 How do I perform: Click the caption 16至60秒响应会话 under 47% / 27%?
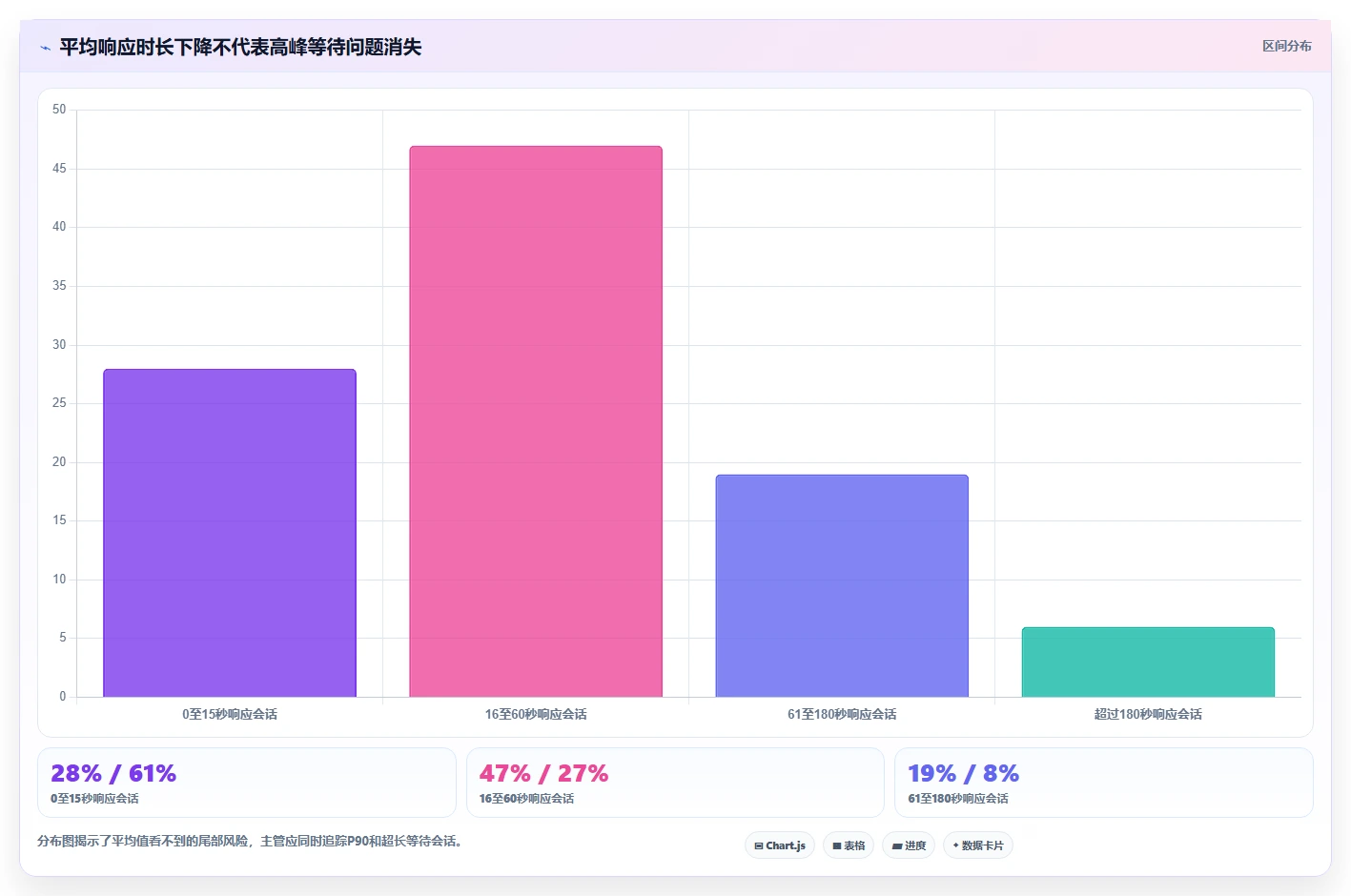click(526, 799)
